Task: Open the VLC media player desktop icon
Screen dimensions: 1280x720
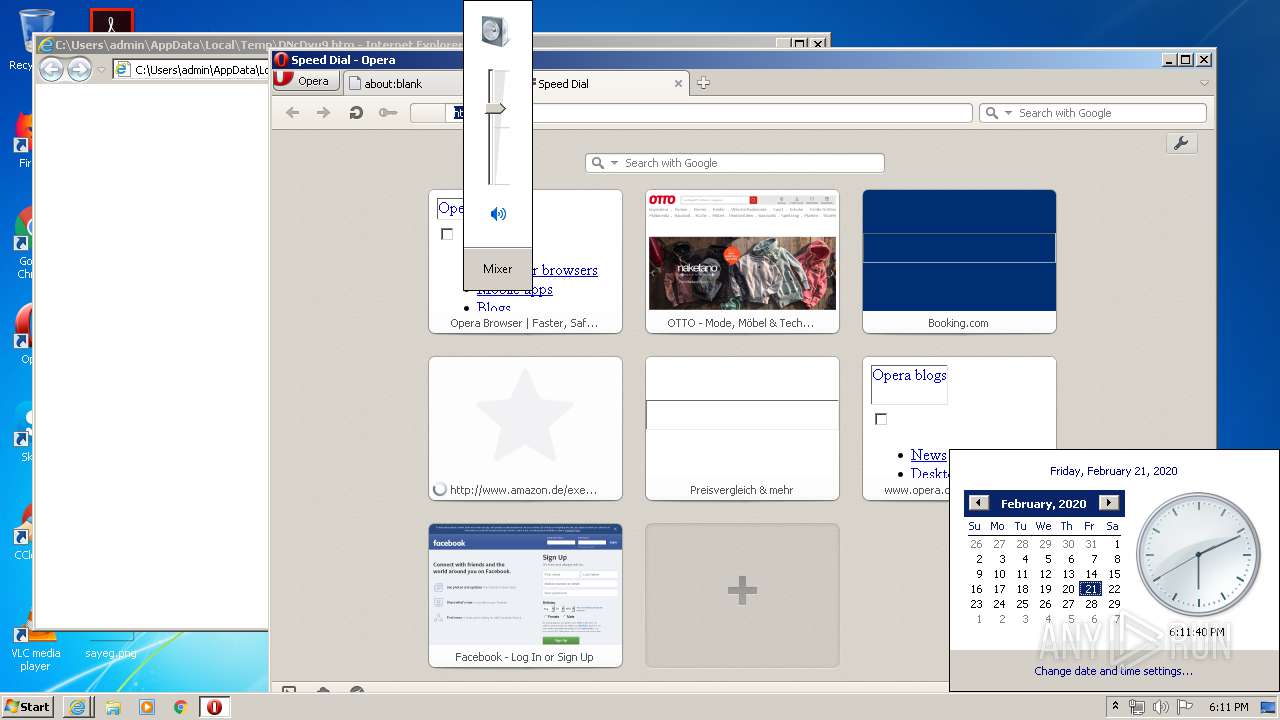Action: click(x=35, y=648)
